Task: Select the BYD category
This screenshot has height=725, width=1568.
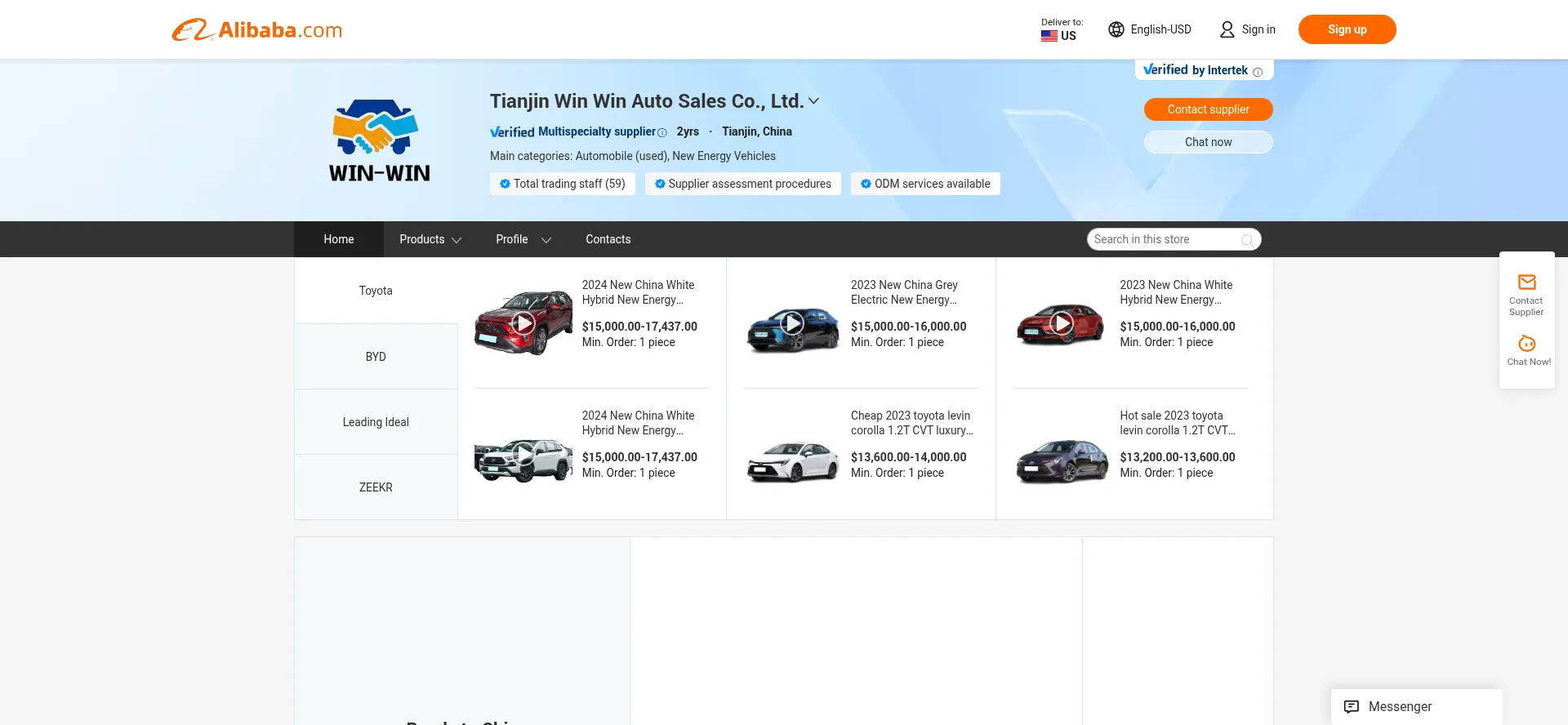Action: click(376, 357)
